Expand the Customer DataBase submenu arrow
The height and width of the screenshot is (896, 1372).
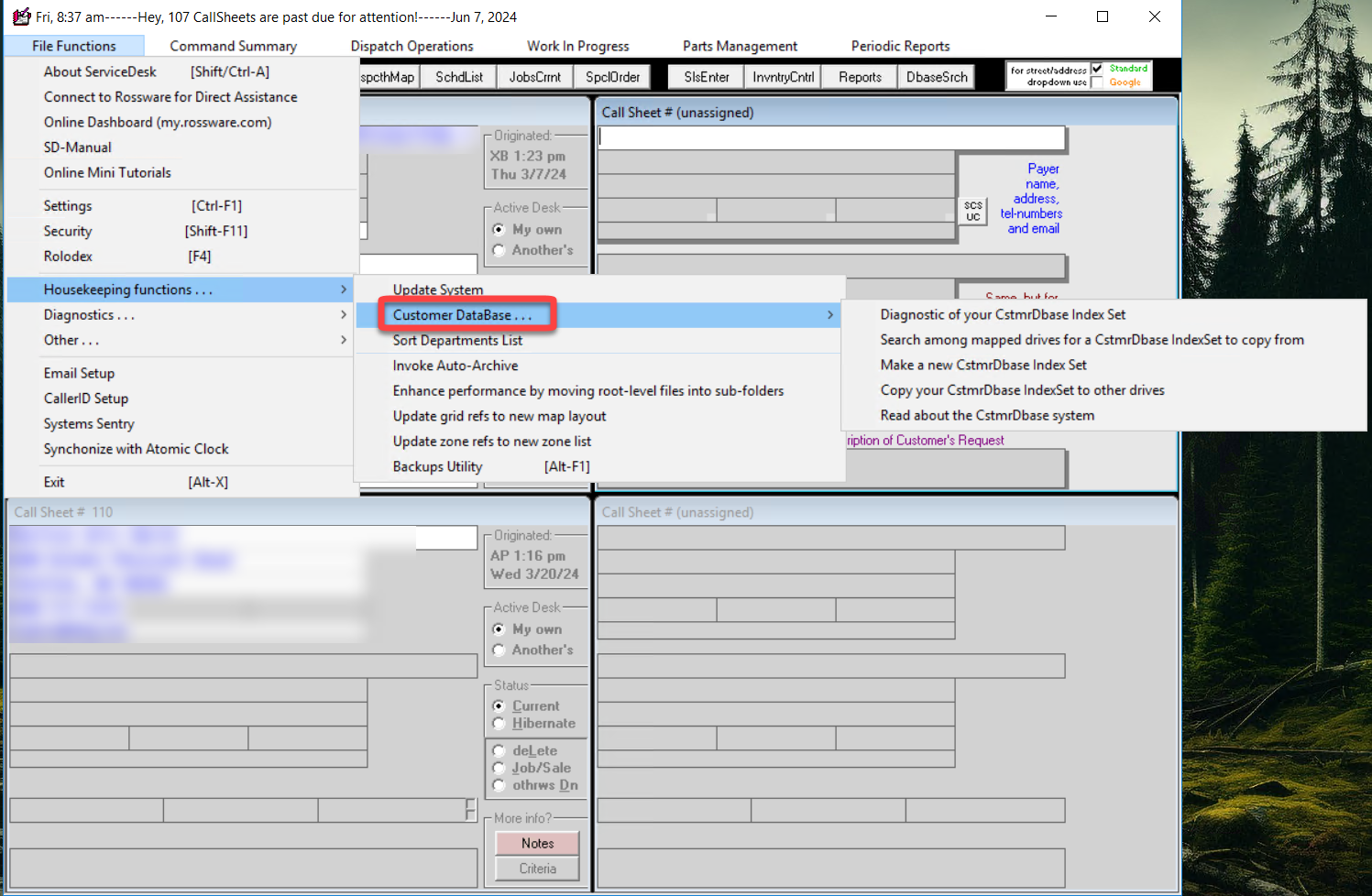829,315
